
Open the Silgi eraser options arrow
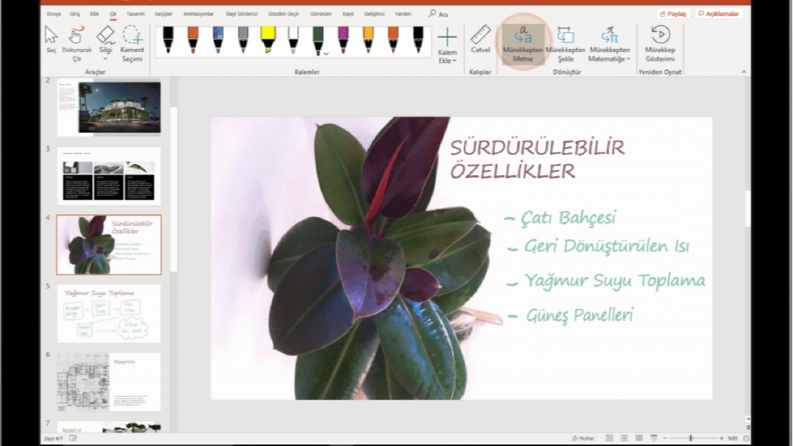(x=105, y=59)
